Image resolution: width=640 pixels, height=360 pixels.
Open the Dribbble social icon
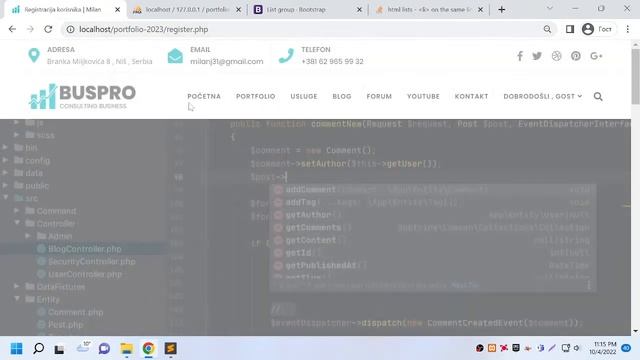[x=556, y=56]
